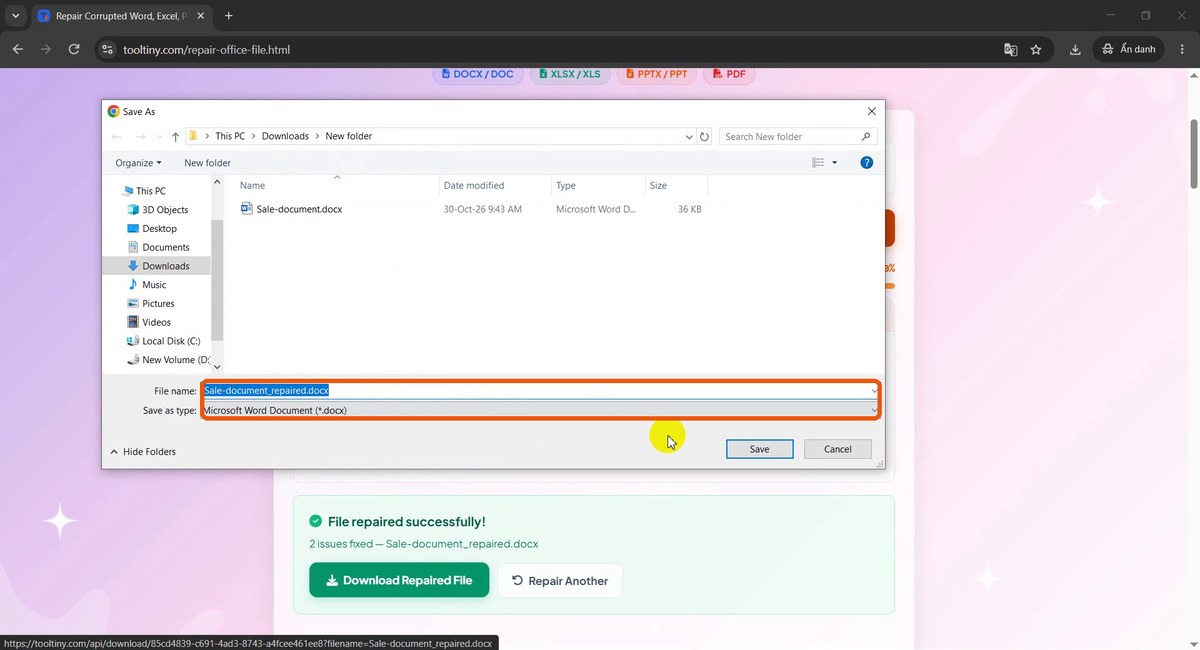Reload the tooltiny page
Viewport: 1200px width, 650px height.
pyautogui.click(x=74, y=49)
